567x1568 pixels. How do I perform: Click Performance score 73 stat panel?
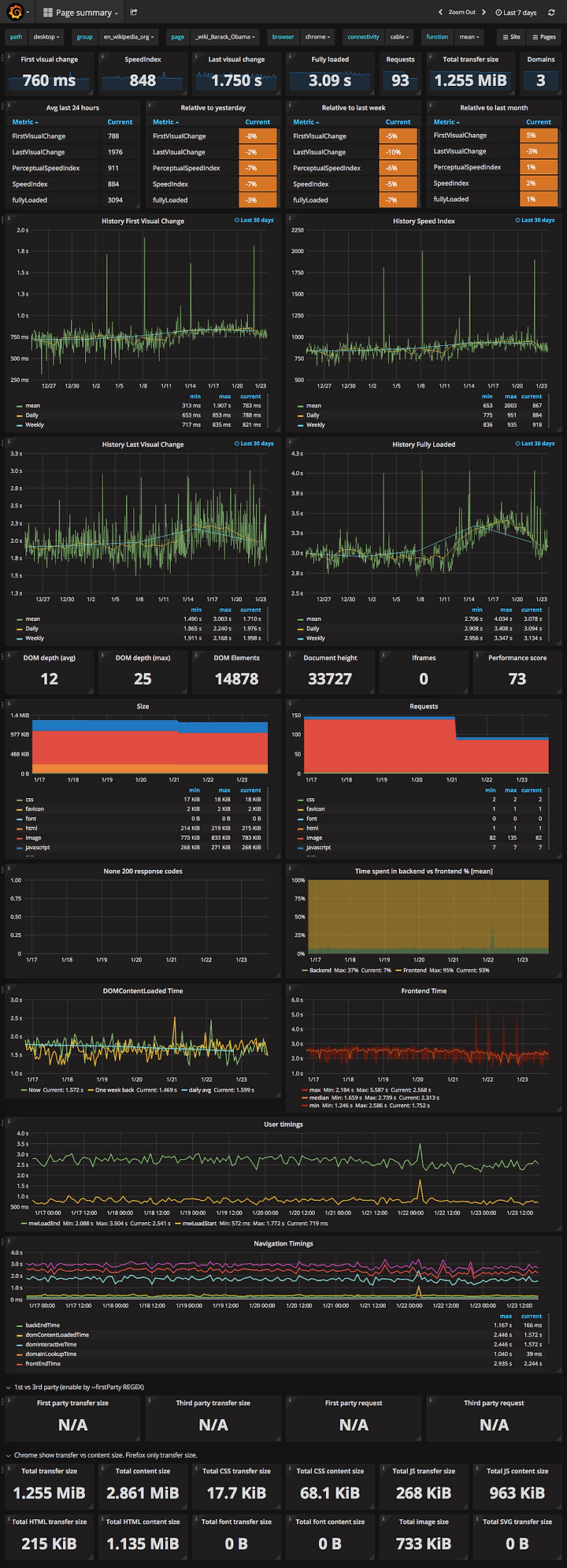click(x=517, y=671)
